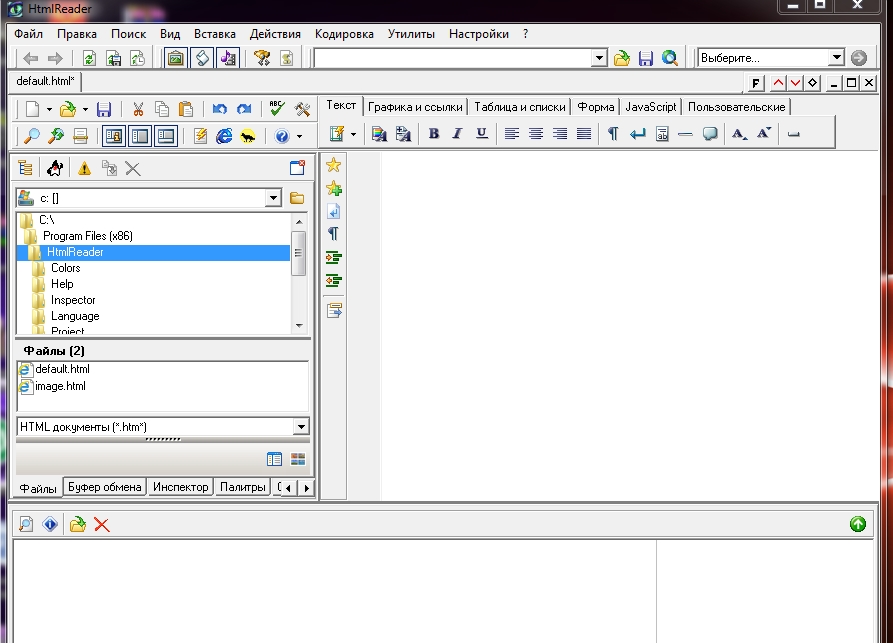Screen dimensions: 893x643
Task: Click the go arrow button beside Выберите
Action: [859, 58]
